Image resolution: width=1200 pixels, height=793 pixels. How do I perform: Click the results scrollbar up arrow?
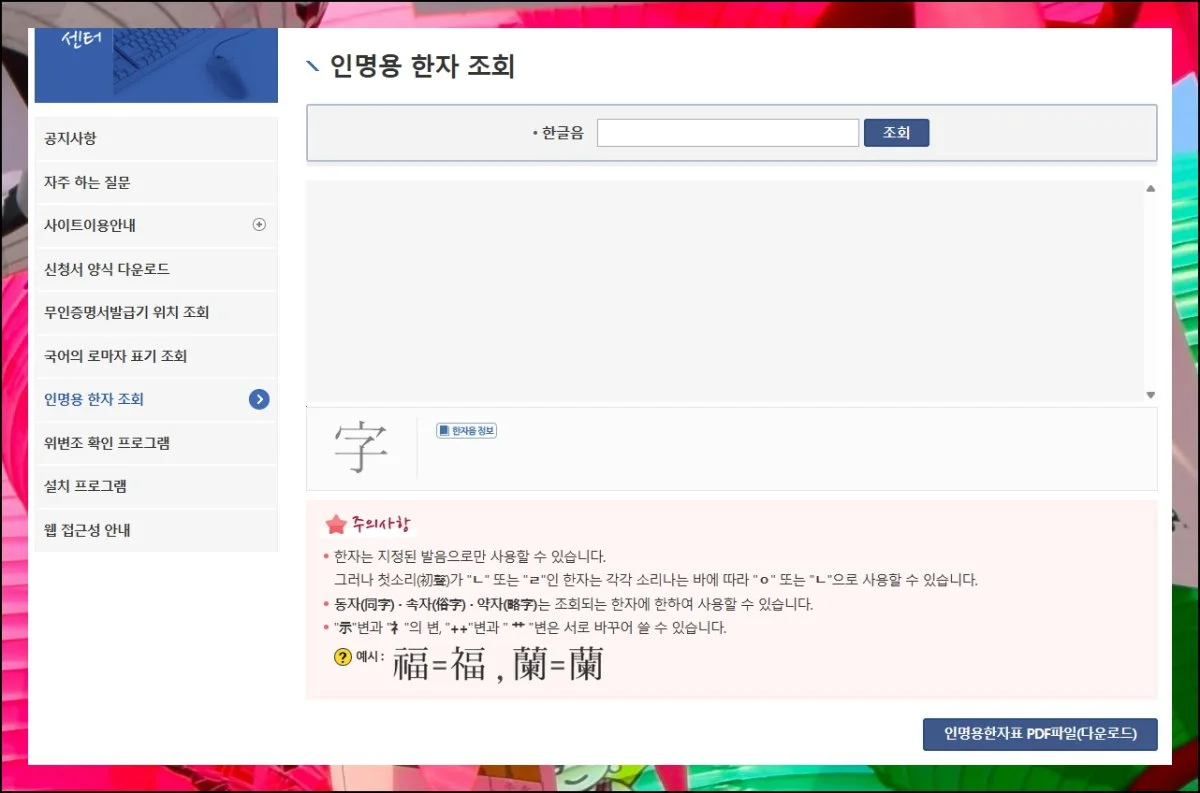(1150, 189)
